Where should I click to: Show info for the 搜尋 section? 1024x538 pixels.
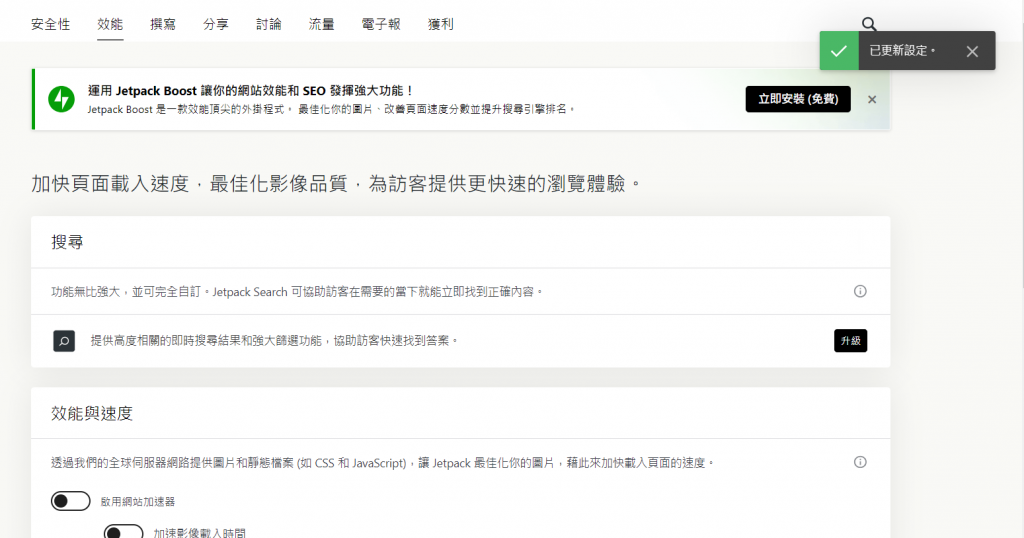click(860, 291)
